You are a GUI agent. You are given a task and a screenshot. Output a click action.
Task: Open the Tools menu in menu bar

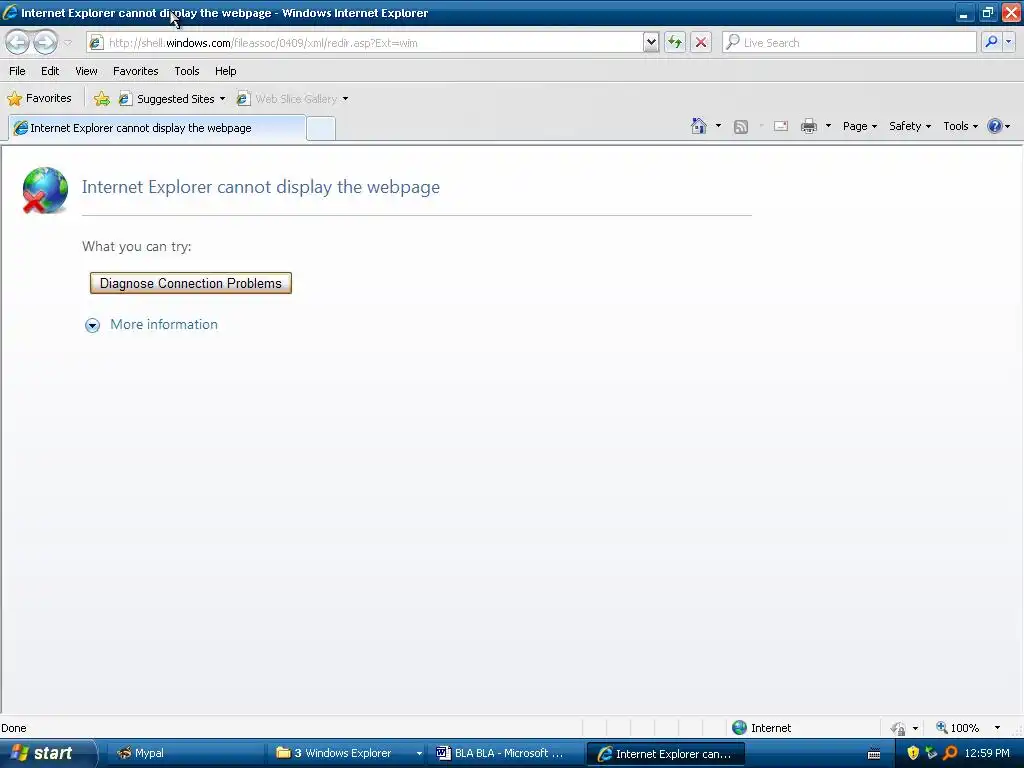pyautogui.click(x=187, y=71)
